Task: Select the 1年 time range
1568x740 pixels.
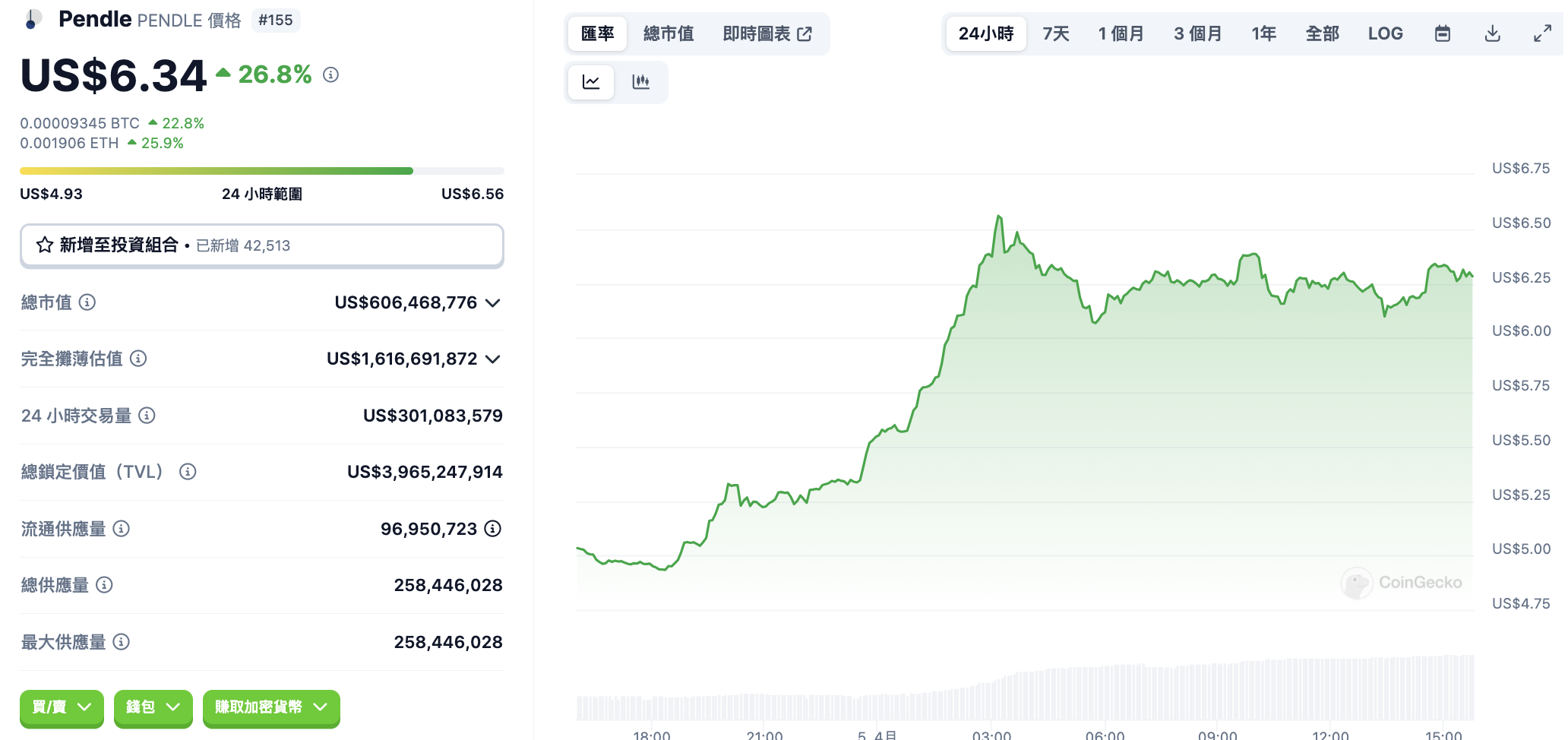Action: (1263, 33)
